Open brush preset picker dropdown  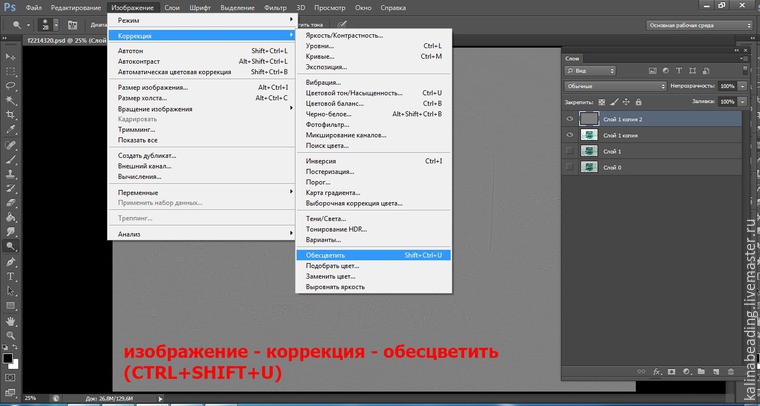[56, 25]
